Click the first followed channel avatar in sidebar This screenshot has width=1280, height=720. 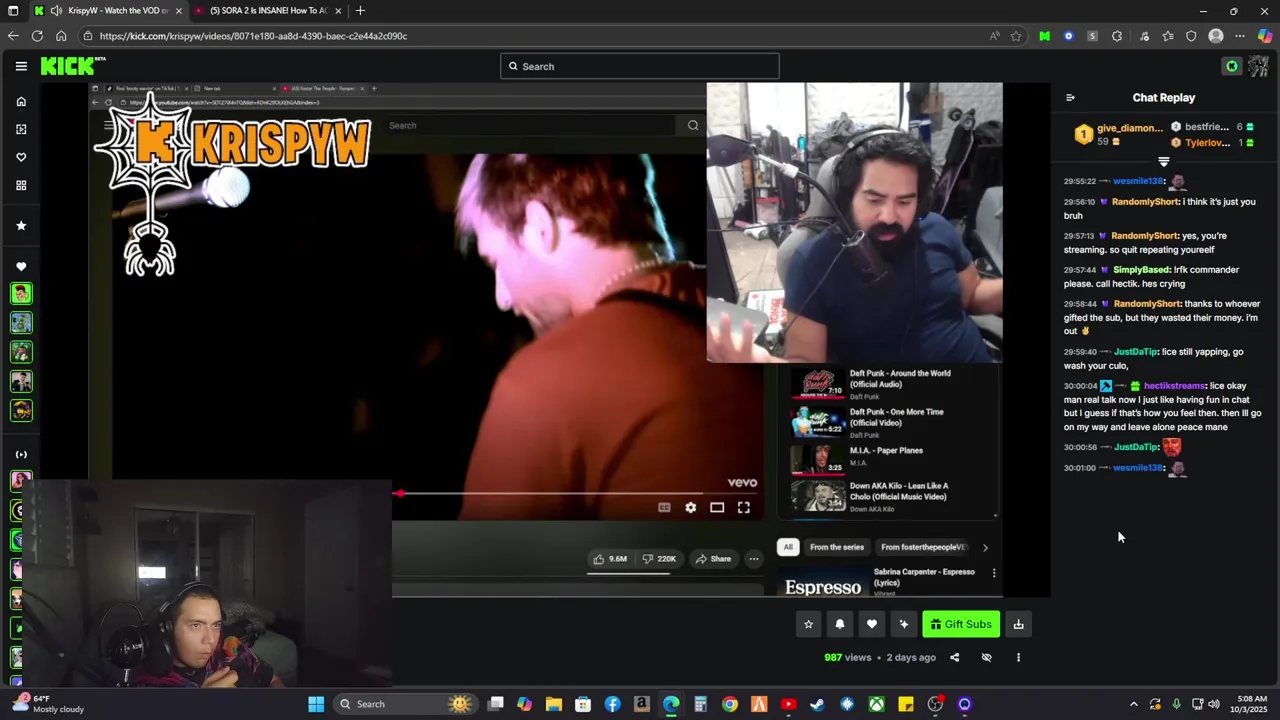[21, 293]
